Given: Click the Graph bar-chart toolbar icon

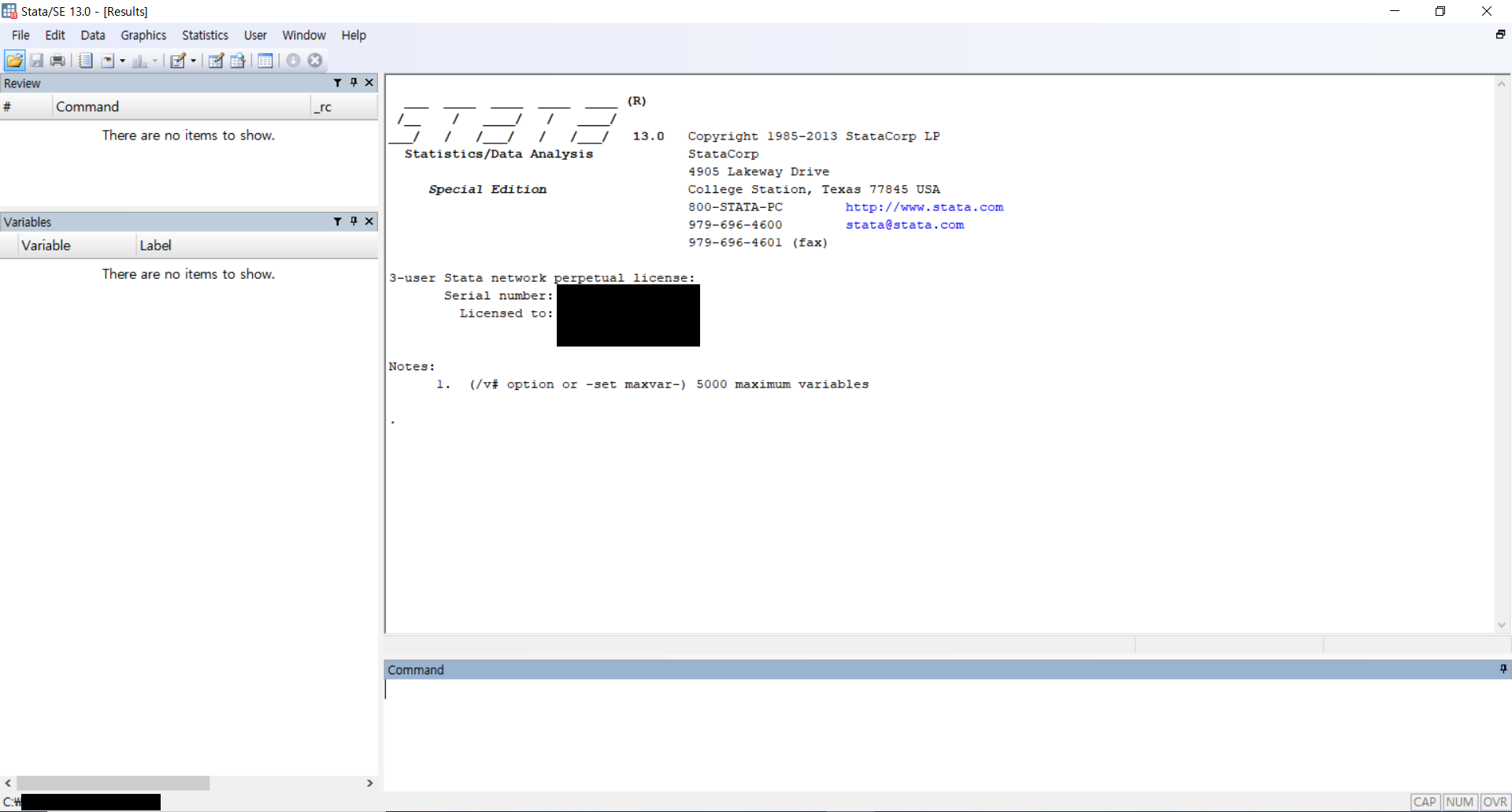Looking at the screenshot, I should pos(139,61).
